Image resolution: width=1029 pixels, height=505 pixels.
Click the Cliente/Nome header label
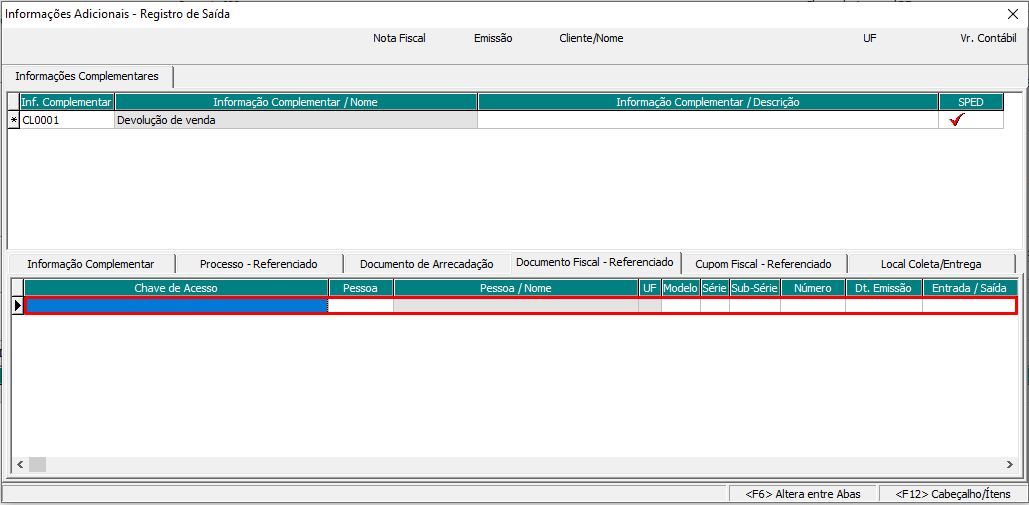(591, 38)
